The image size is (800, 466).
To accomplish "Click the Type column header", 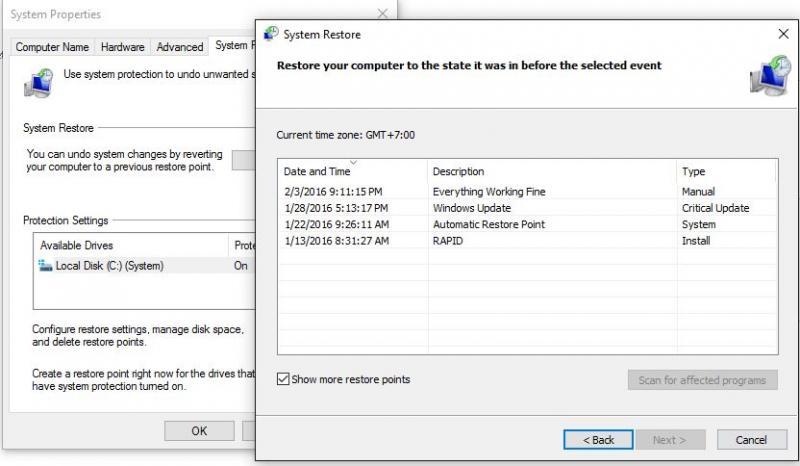I will (x=726, y=171).
